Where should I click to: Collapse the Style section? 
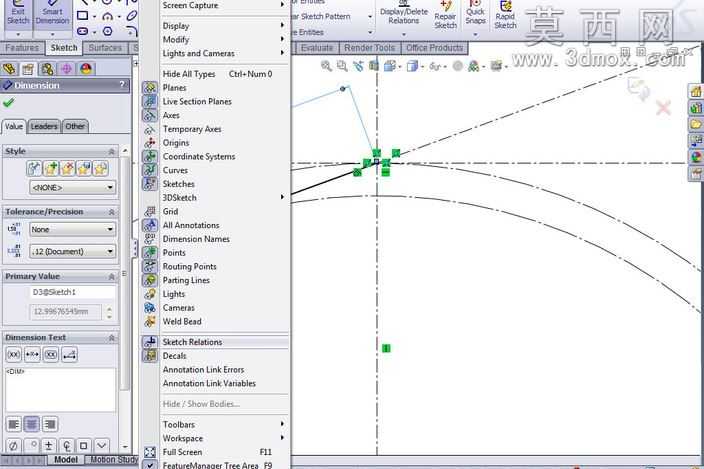tap(111, 151)
